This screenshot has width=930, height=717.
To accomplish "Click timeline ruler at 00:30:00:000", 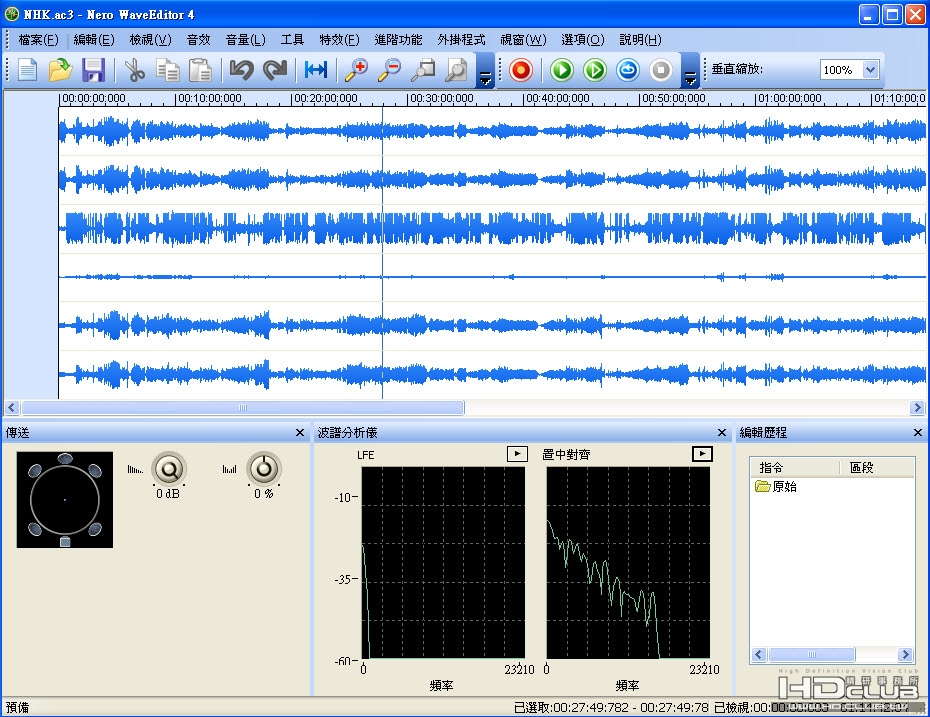I will [441, 98].
